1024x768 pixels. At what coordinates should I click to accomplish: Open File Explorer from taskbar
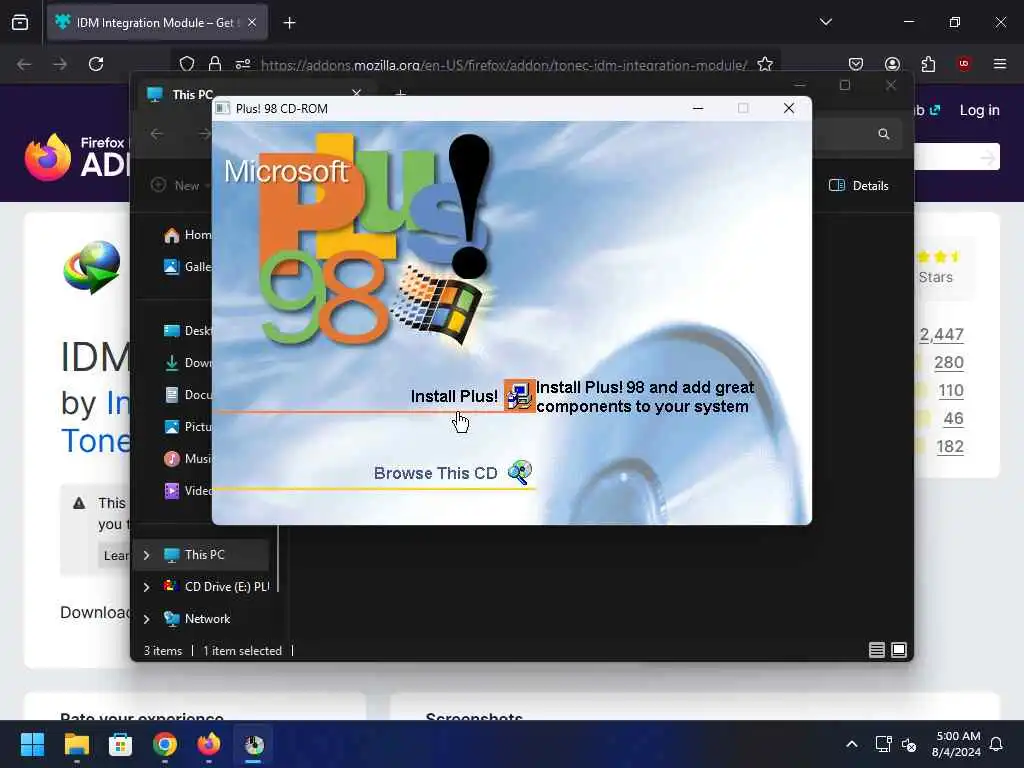(x=76, y=744)
